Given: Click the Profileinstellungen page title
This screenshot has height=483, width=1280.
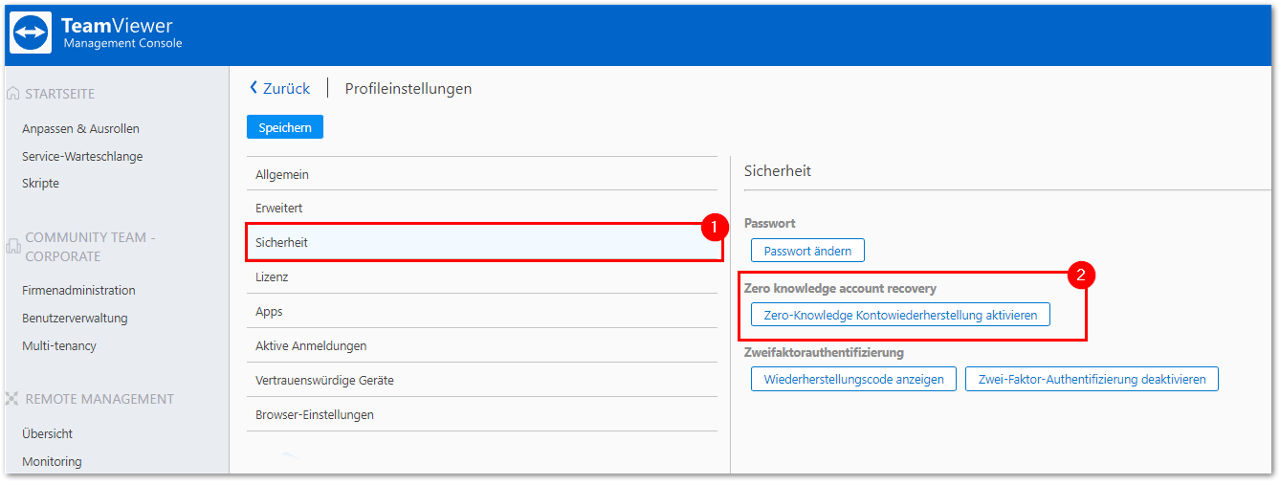Looking at the screenshot, I should tap(408, 89).
